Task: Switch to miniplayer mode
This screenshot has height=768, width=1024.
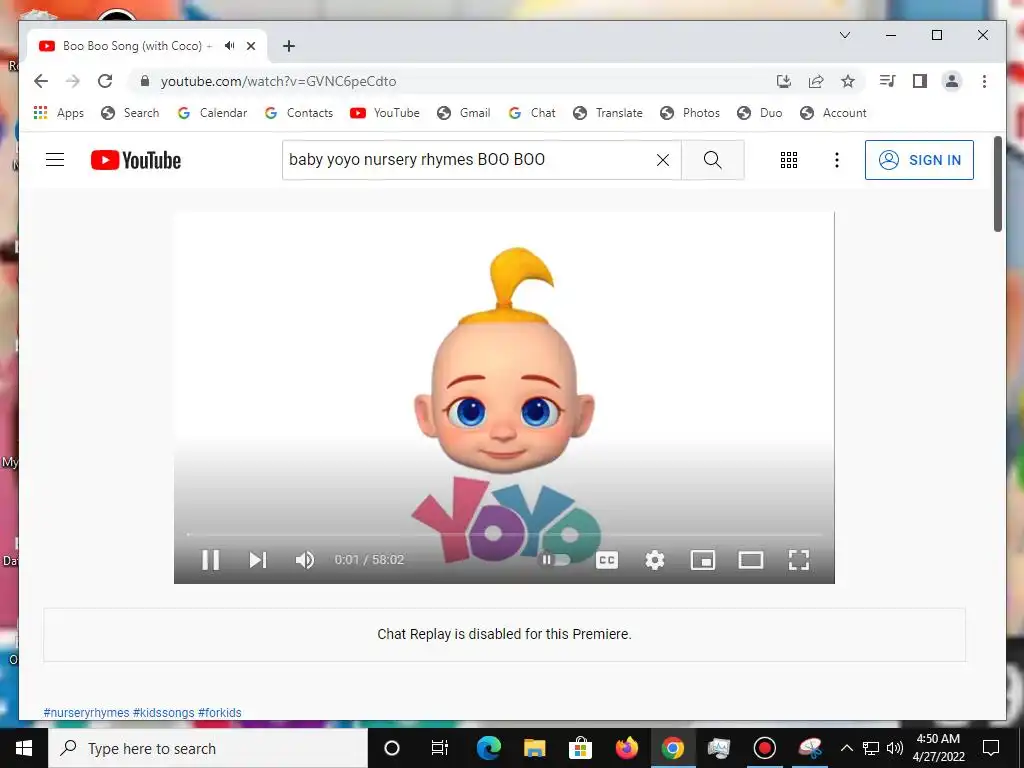Action: coord(703,560)
